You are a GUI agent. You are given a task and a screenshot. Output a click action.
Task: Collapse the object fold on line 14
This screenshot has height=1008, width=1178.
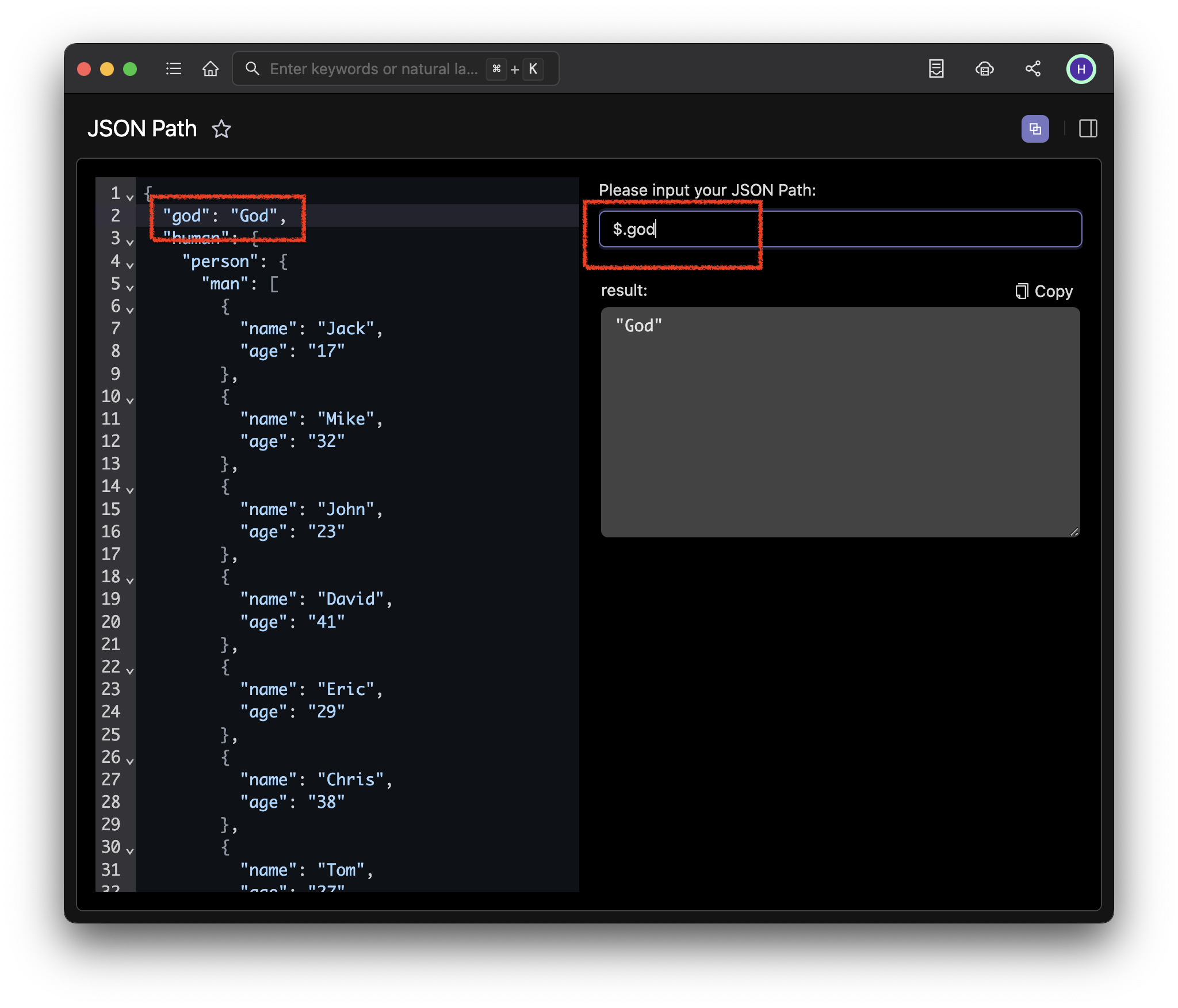pos(130,490)
